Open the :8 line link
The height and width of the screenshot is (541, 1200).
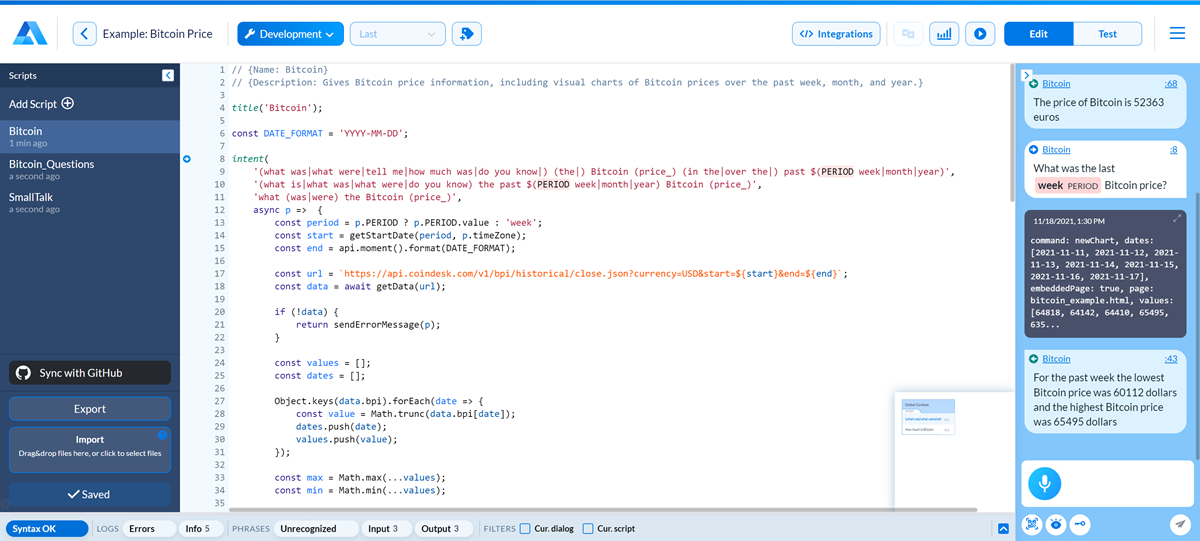[x=1173, y=149]
